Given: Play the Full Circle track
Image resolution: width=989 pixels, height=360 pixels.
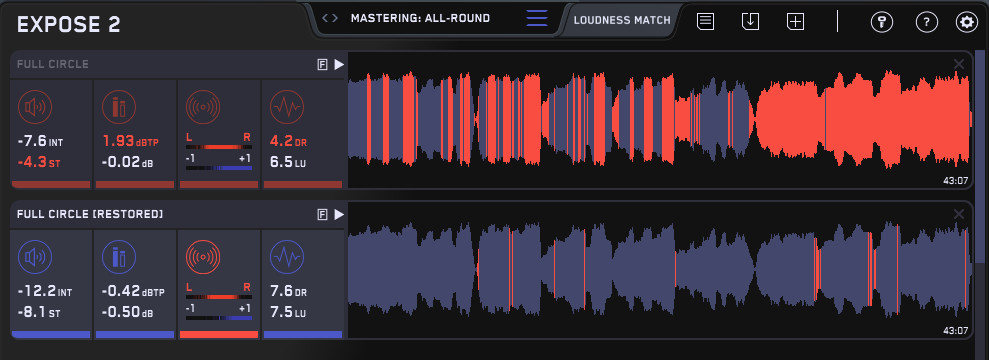Looking at the screenshot, I should (x=339, y=64).
